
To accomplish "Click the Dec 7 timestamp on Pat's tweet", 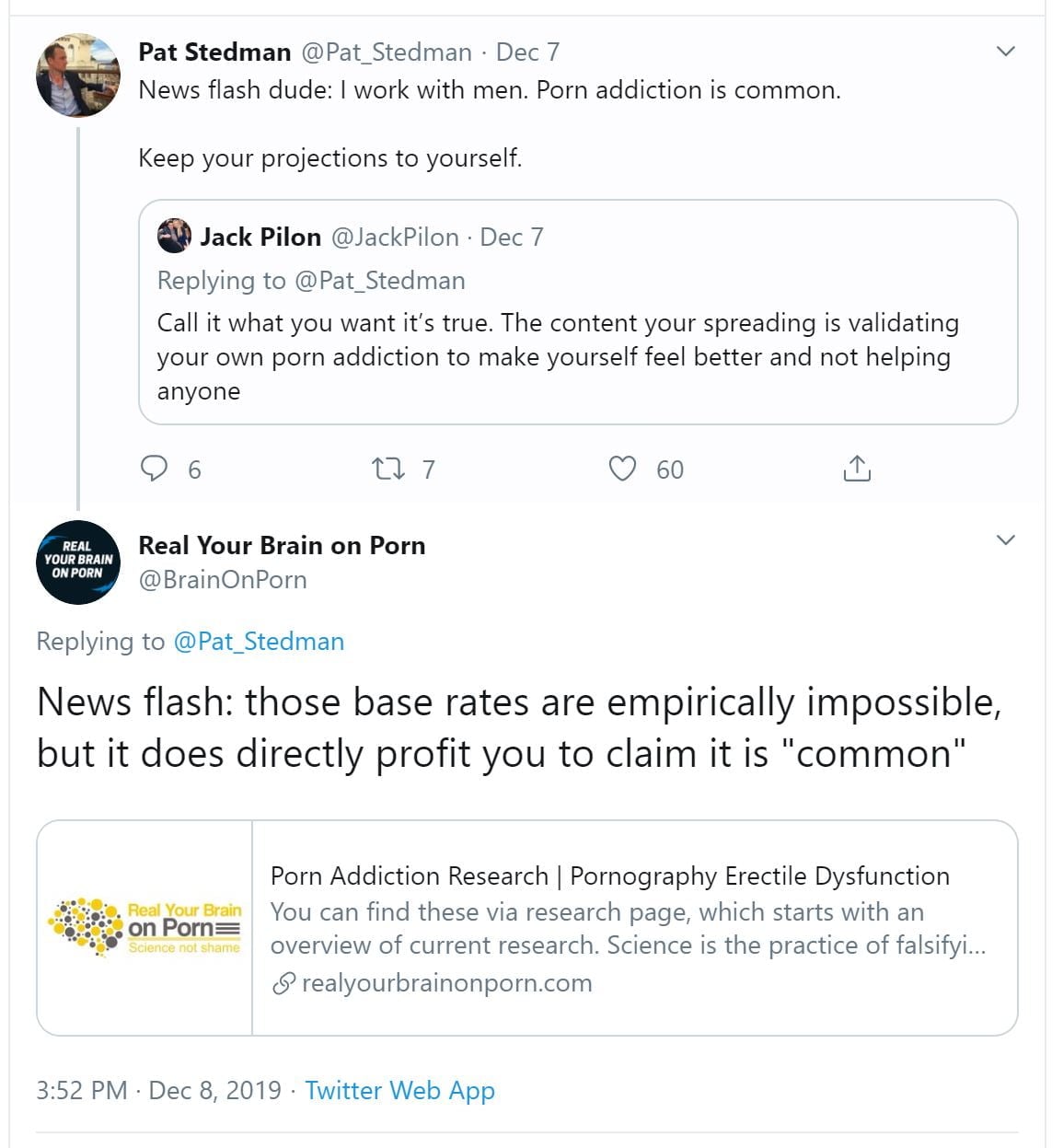I will [527, 52].
